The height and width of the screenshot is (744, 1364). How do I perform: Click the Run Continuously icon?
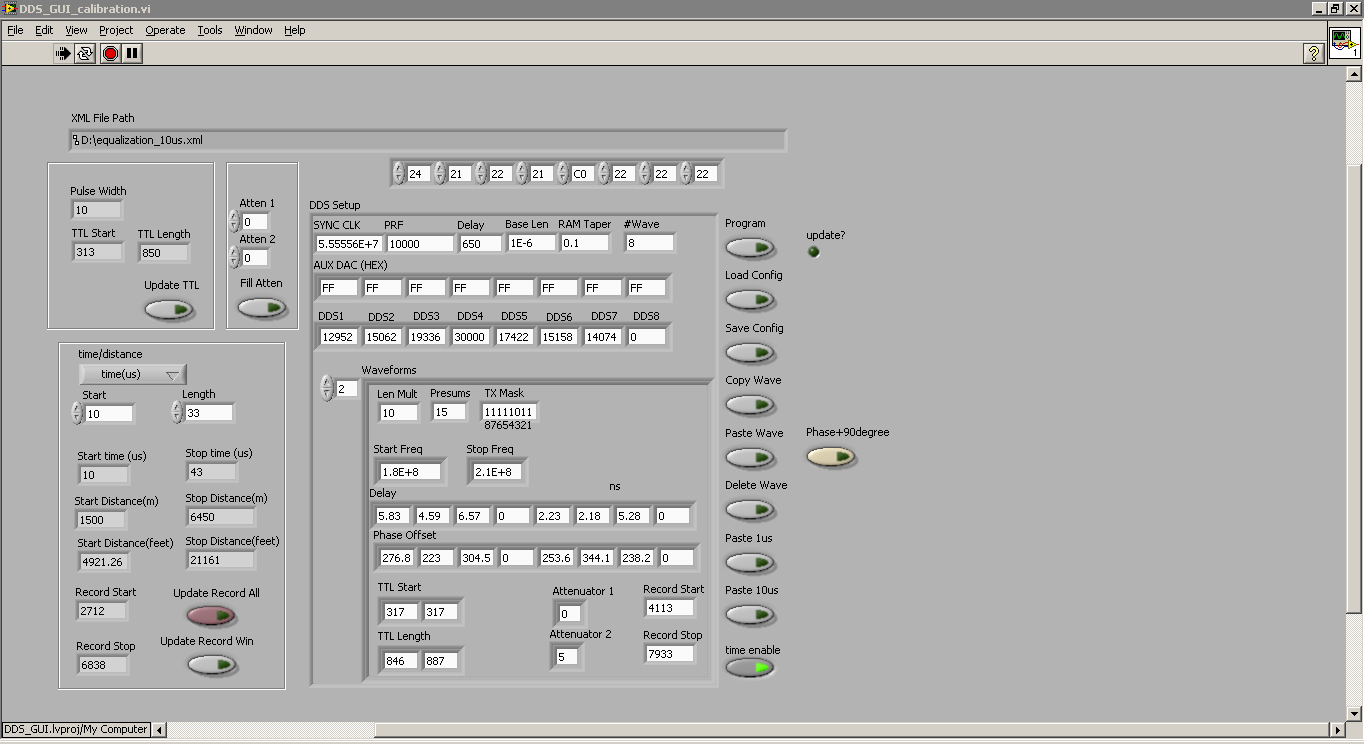click(85, 53)
